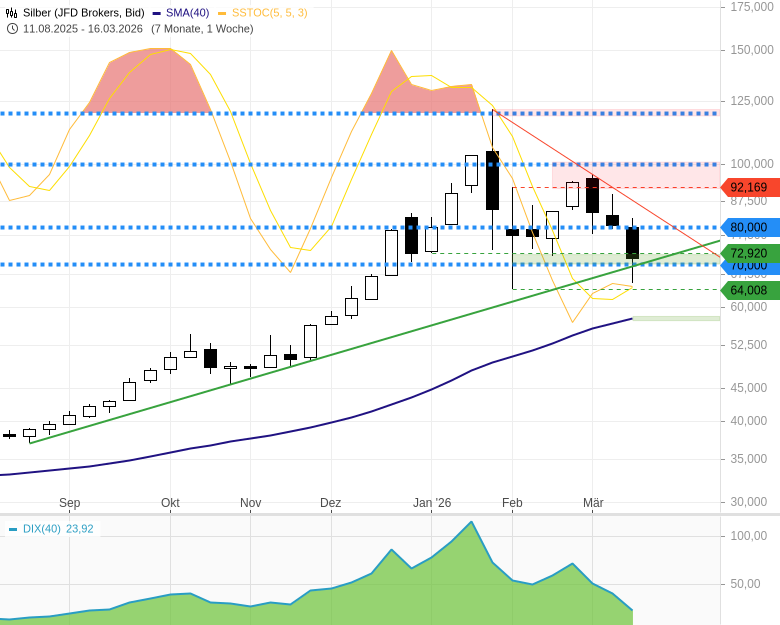Click the horizontal divider above DIX panel

(x=390, y=515)
